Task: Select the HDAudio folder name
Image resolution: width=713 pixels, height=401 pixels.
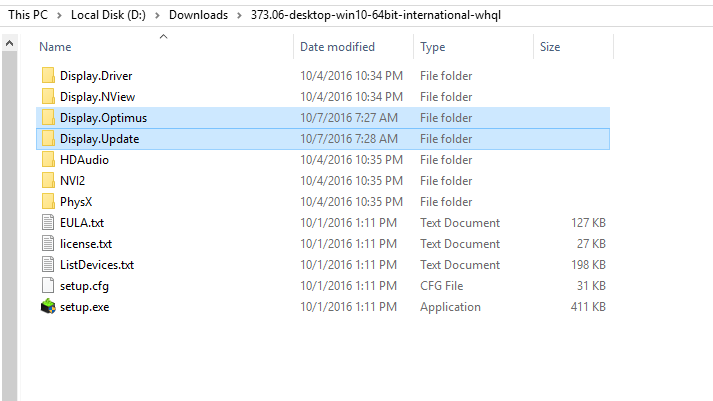Action: (x=84, y=160)
